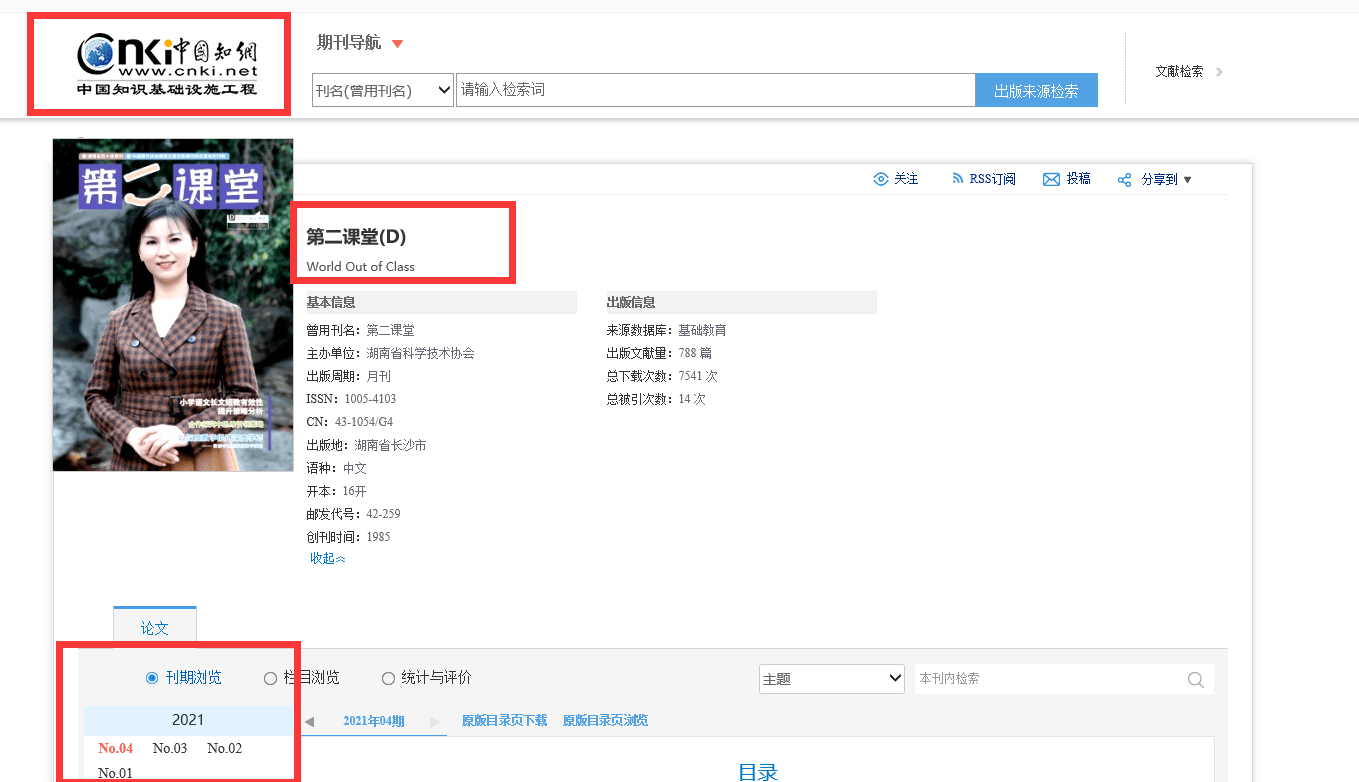Collapse details with 收起 link

coord(327,559)
